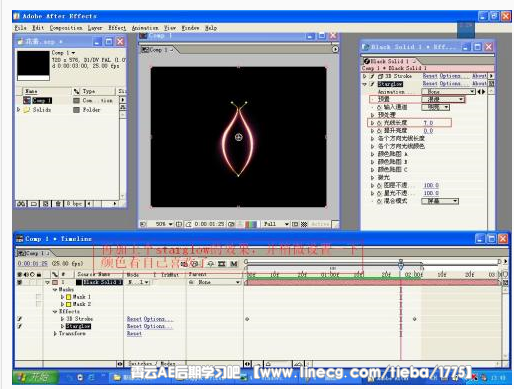This screenshot has height=389, width=514.
Task: Open the Animation menu
Action: pyautogui.click(x=145, y=28)
